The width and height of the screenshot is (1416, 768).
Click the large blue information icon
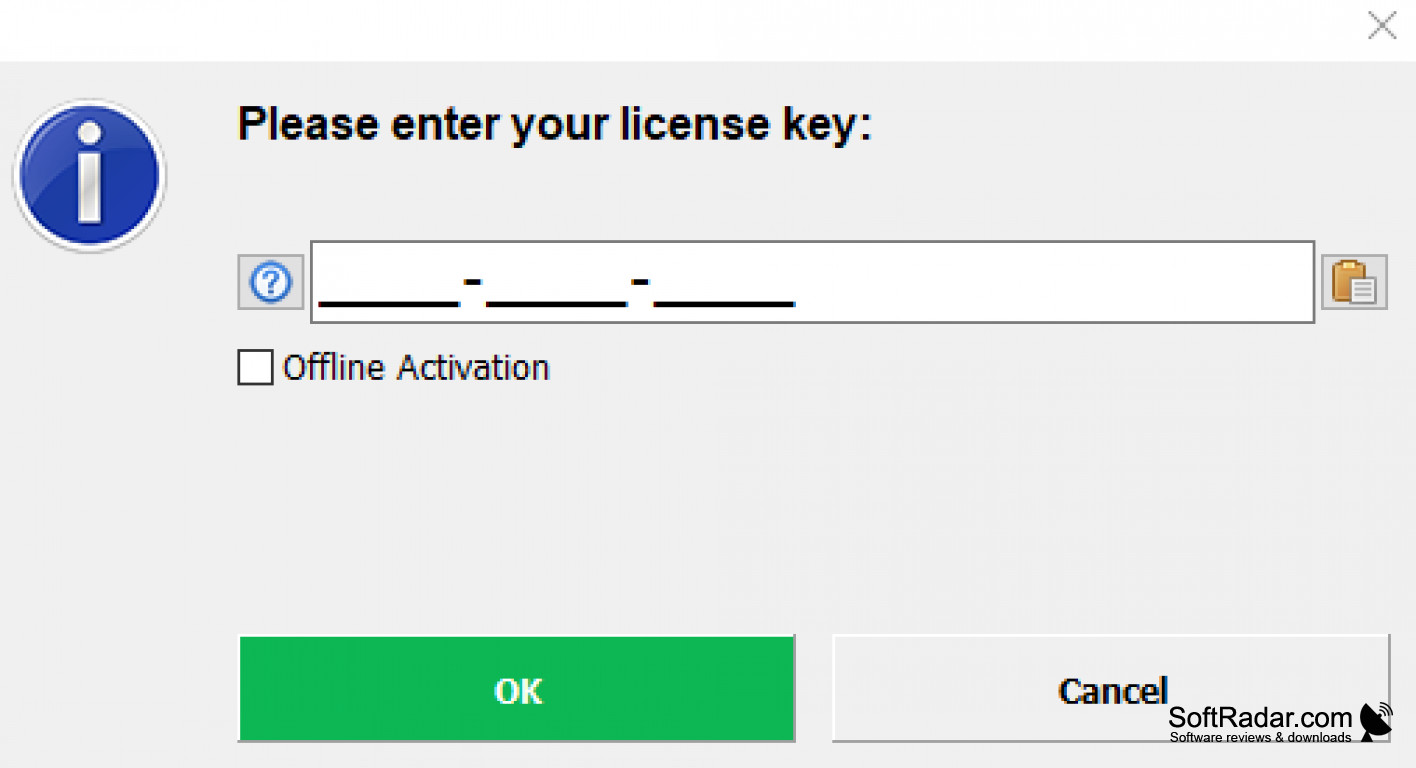click(89, 176)
